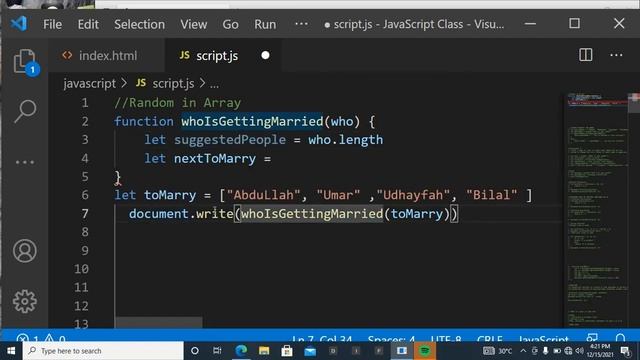Show hidden system tray icons chevron
Image resolution: width=640 pixels, height=360 pixels.
[523, 351]
